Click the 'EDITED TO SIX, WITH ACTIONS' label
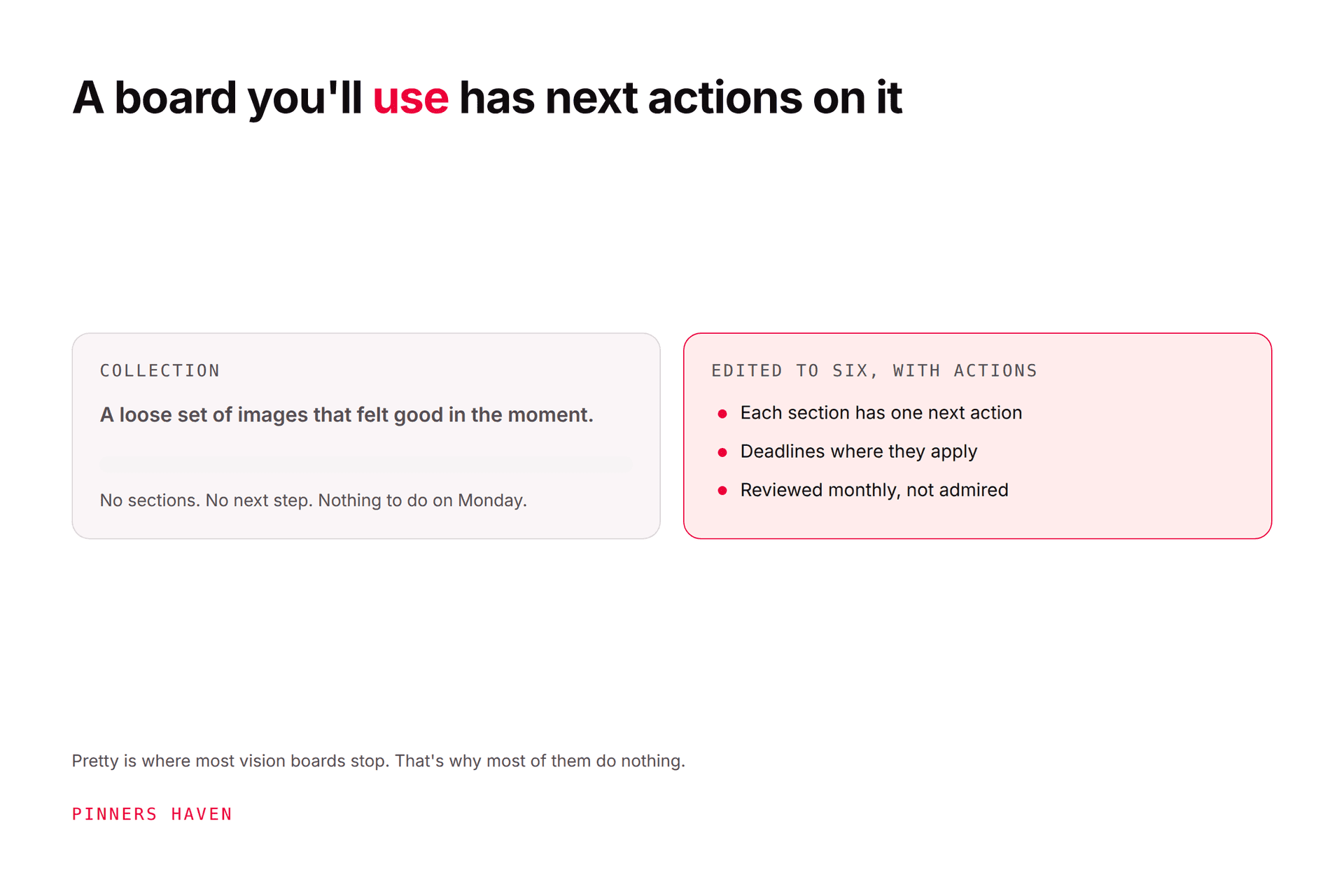This screenshot has height=896, width=1344. coord(874,370)
